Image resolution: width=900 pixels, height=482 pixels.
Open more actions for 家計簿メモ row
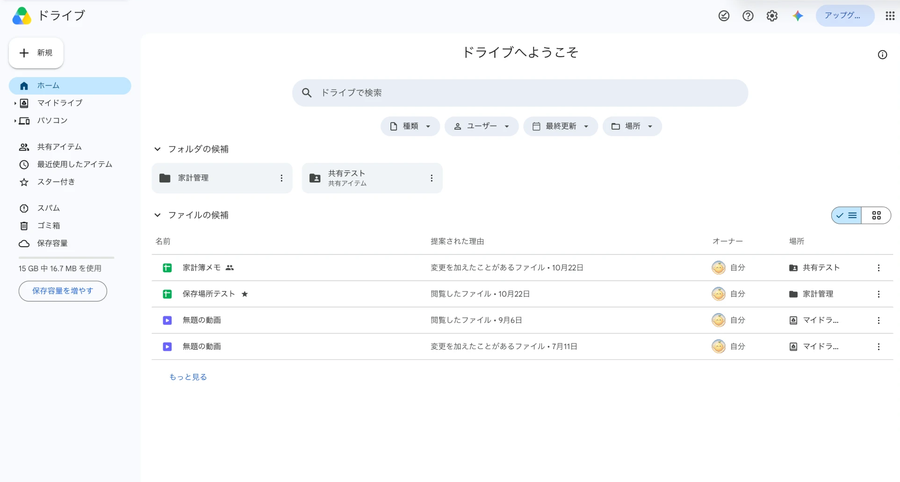878,267
